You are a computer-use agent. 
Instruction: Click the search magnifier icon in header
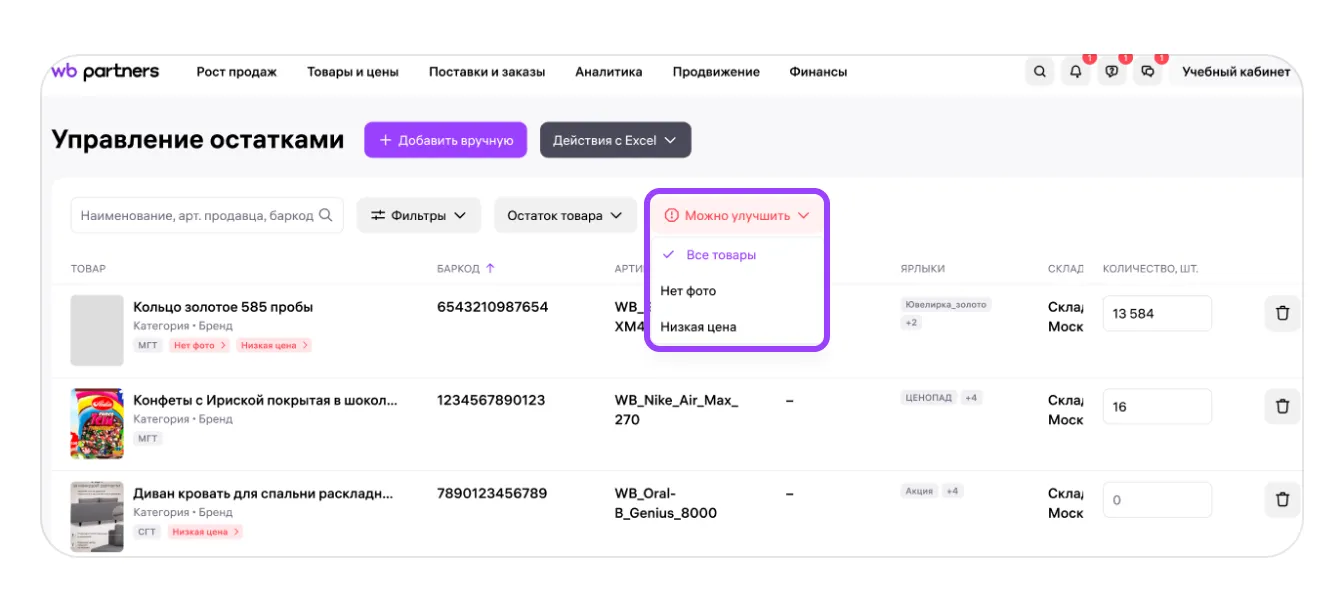(x=1040, y=72)
